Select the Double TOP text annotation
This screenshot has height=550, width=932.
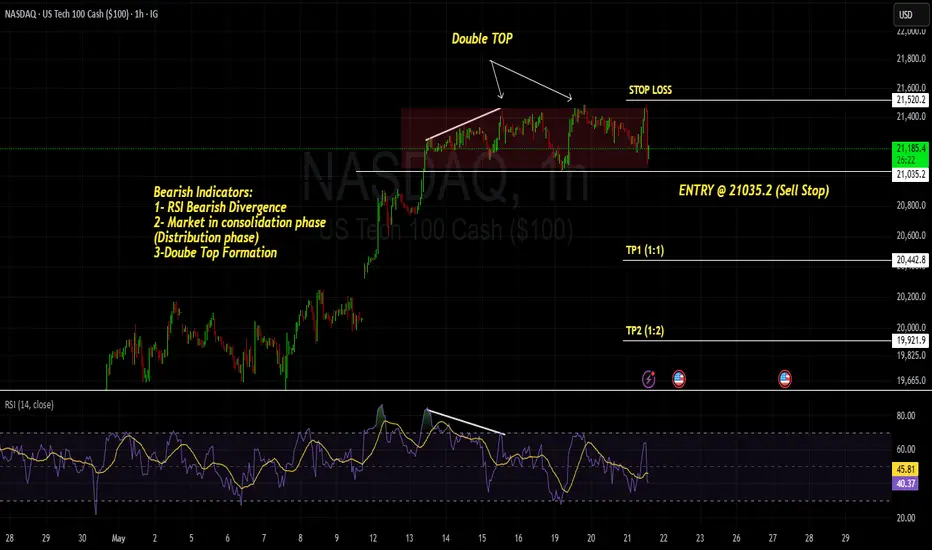482,39
